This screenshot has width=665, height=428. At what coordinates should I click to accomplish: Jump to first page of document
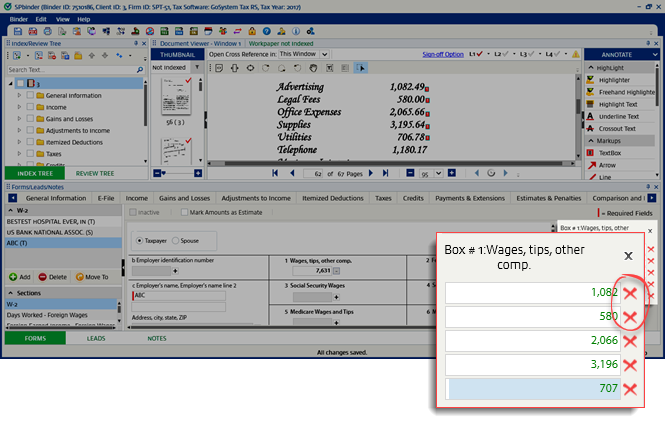pos(276,174)
